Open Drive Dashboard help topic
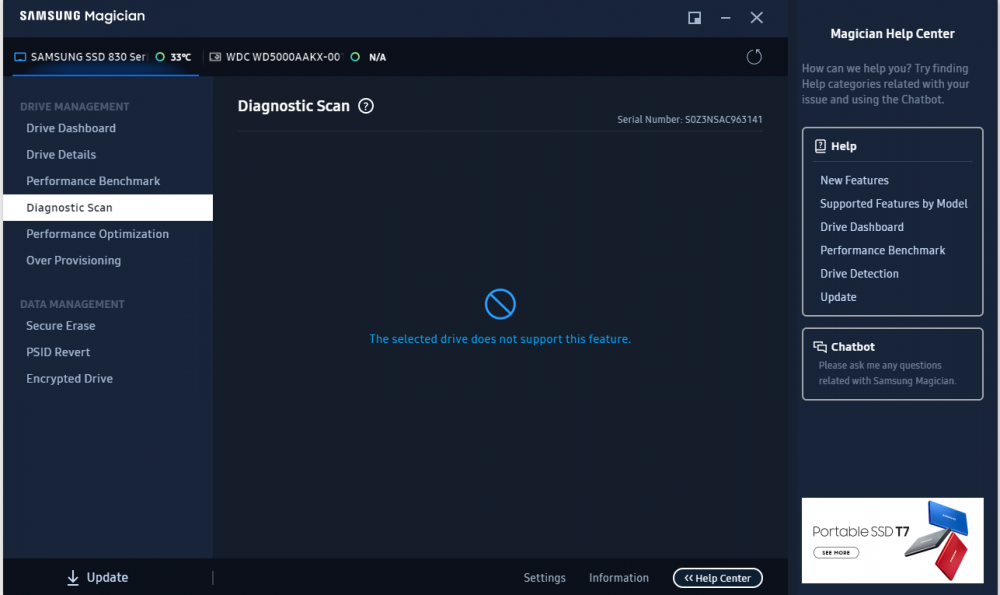This screenshot has width=1000, height=595. click(862, 227)
